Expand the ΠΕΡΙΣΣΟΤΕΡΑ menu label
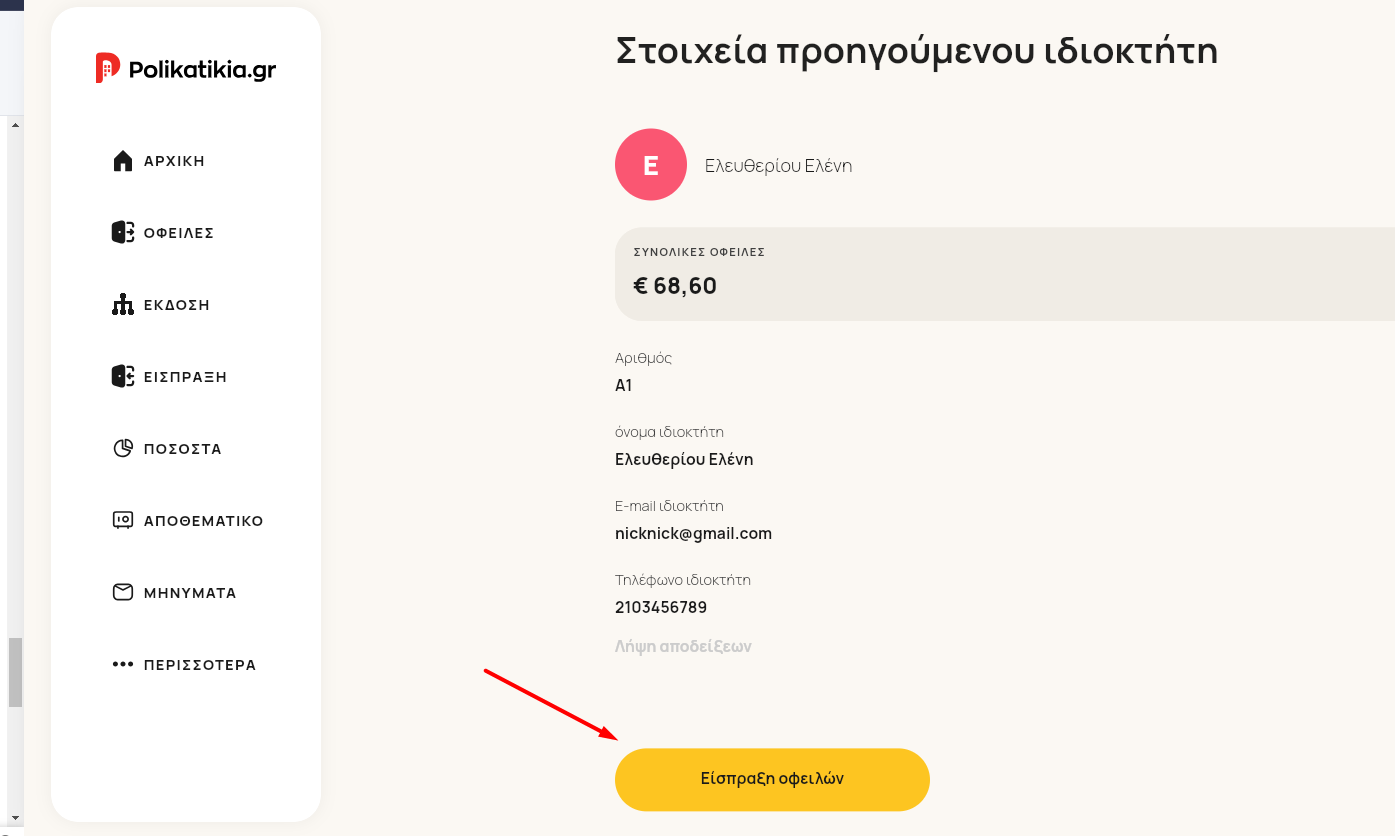1395x836 pixels. (200, 665)
